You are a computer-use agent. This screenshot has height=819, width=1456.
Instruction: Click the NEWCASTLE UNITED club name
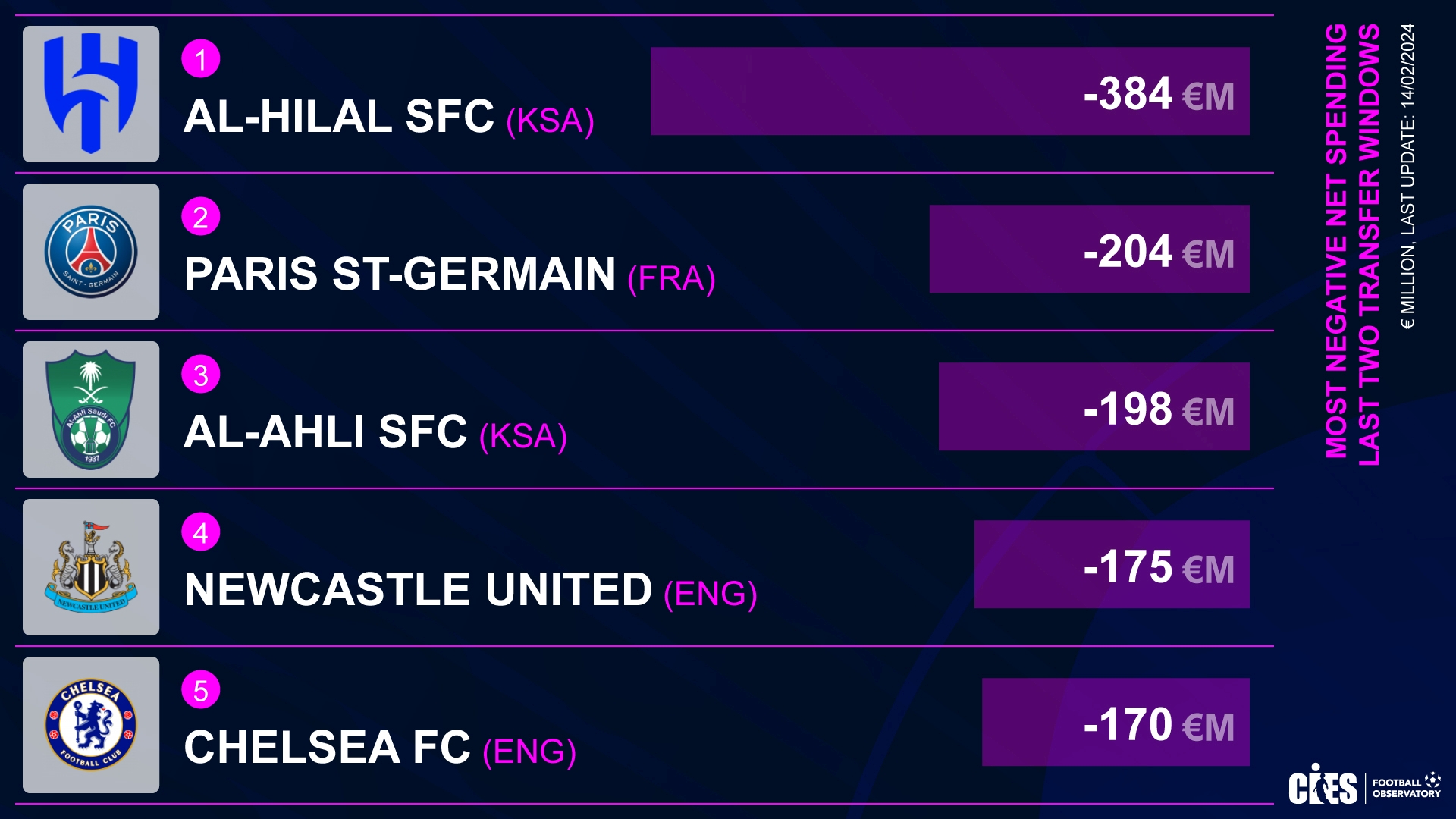[418, 589]
